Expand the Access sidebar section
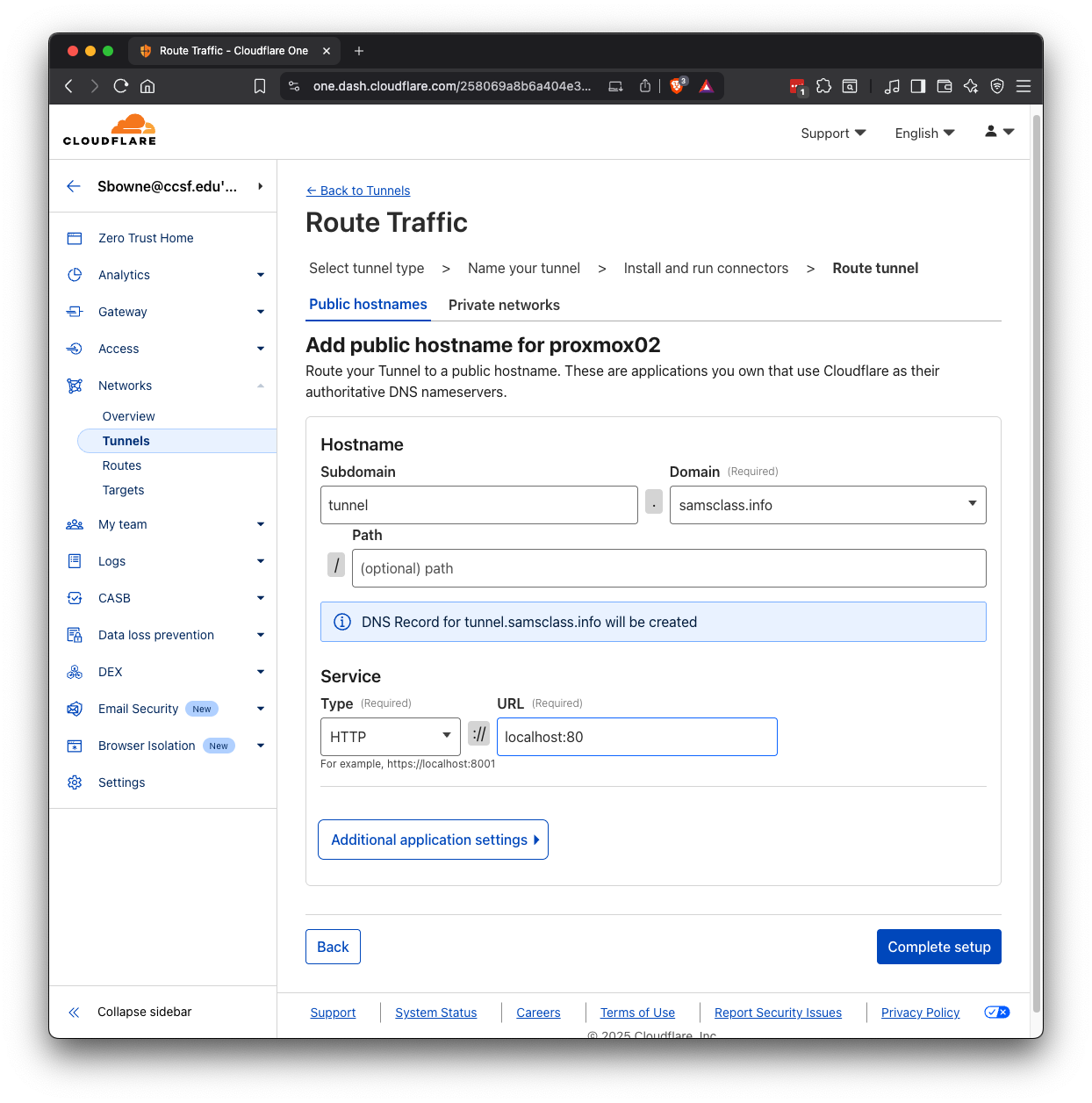1092x1103 pixels. point(261,349)
